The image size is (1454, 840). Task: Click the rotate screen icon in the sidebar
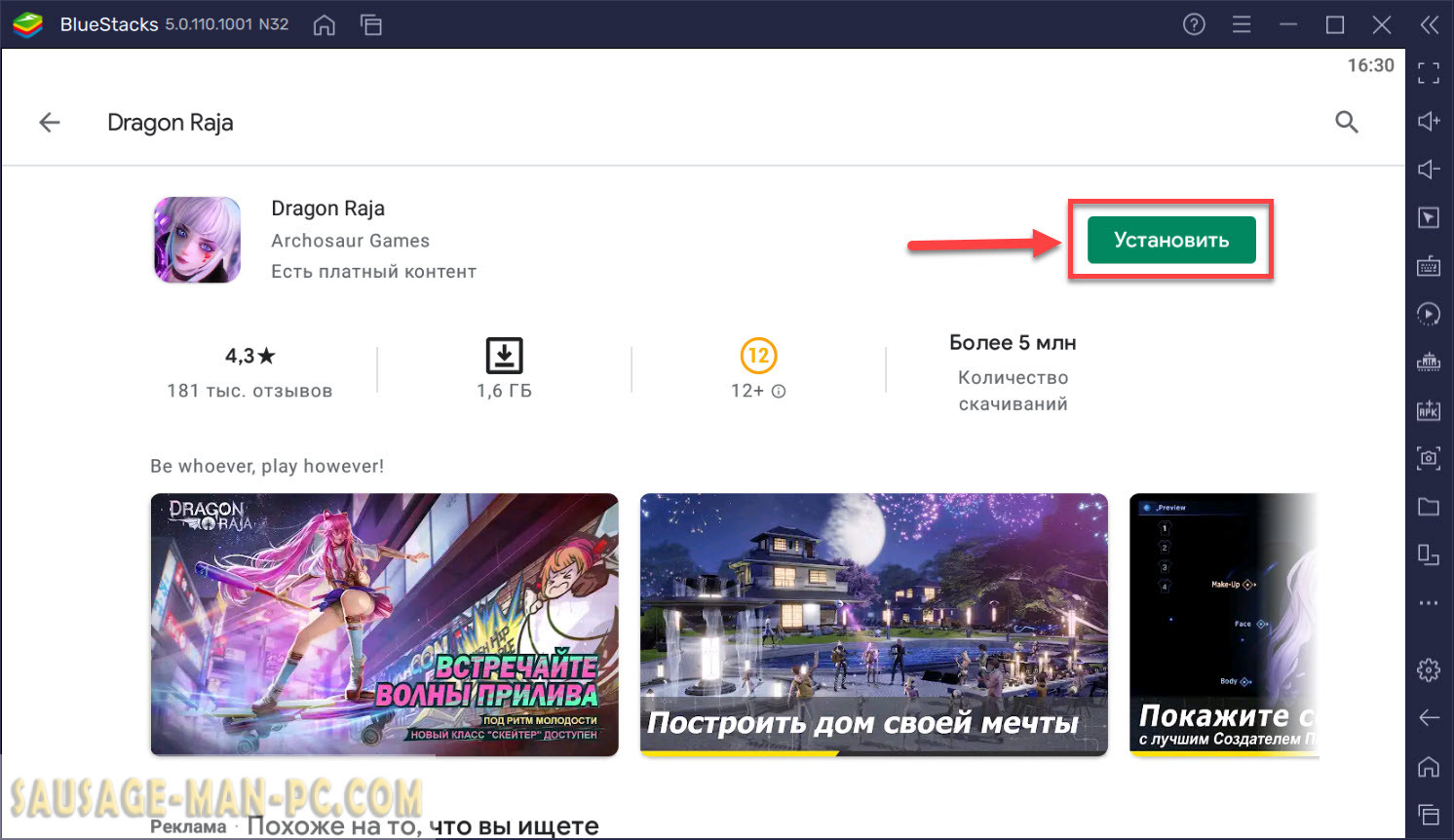[x=1429, y=554]
